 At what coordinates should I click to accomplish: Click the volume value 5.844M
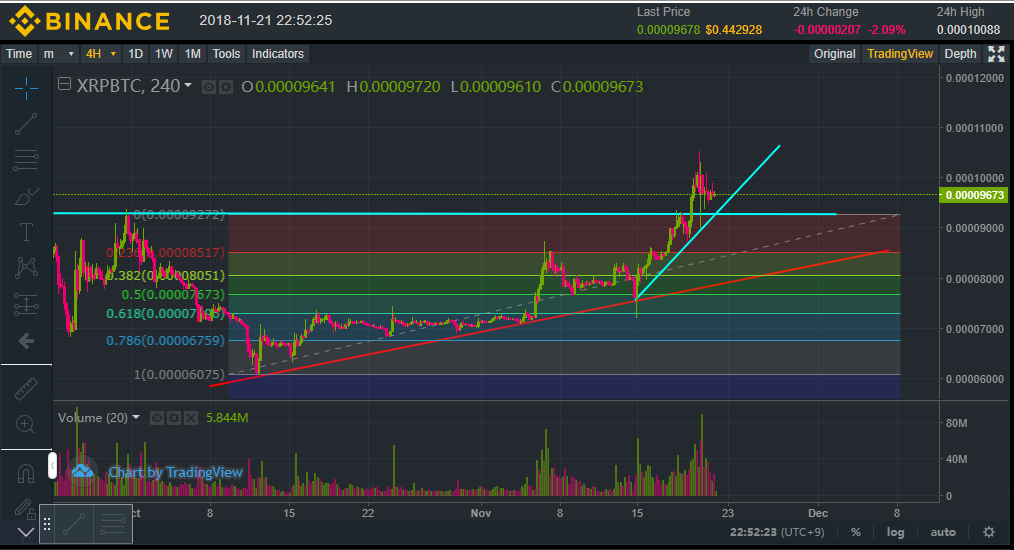(x=227, y=418)
